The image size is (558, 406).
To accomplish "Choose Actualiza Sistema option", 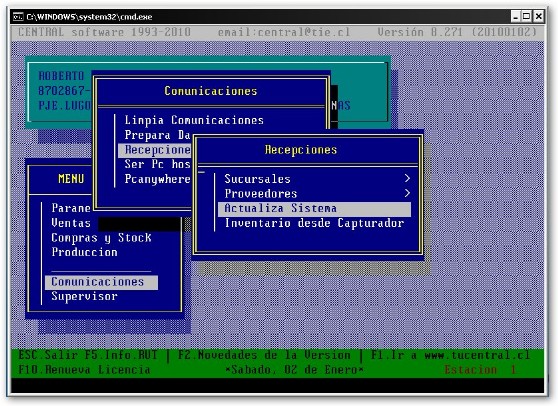I will 314,209.
